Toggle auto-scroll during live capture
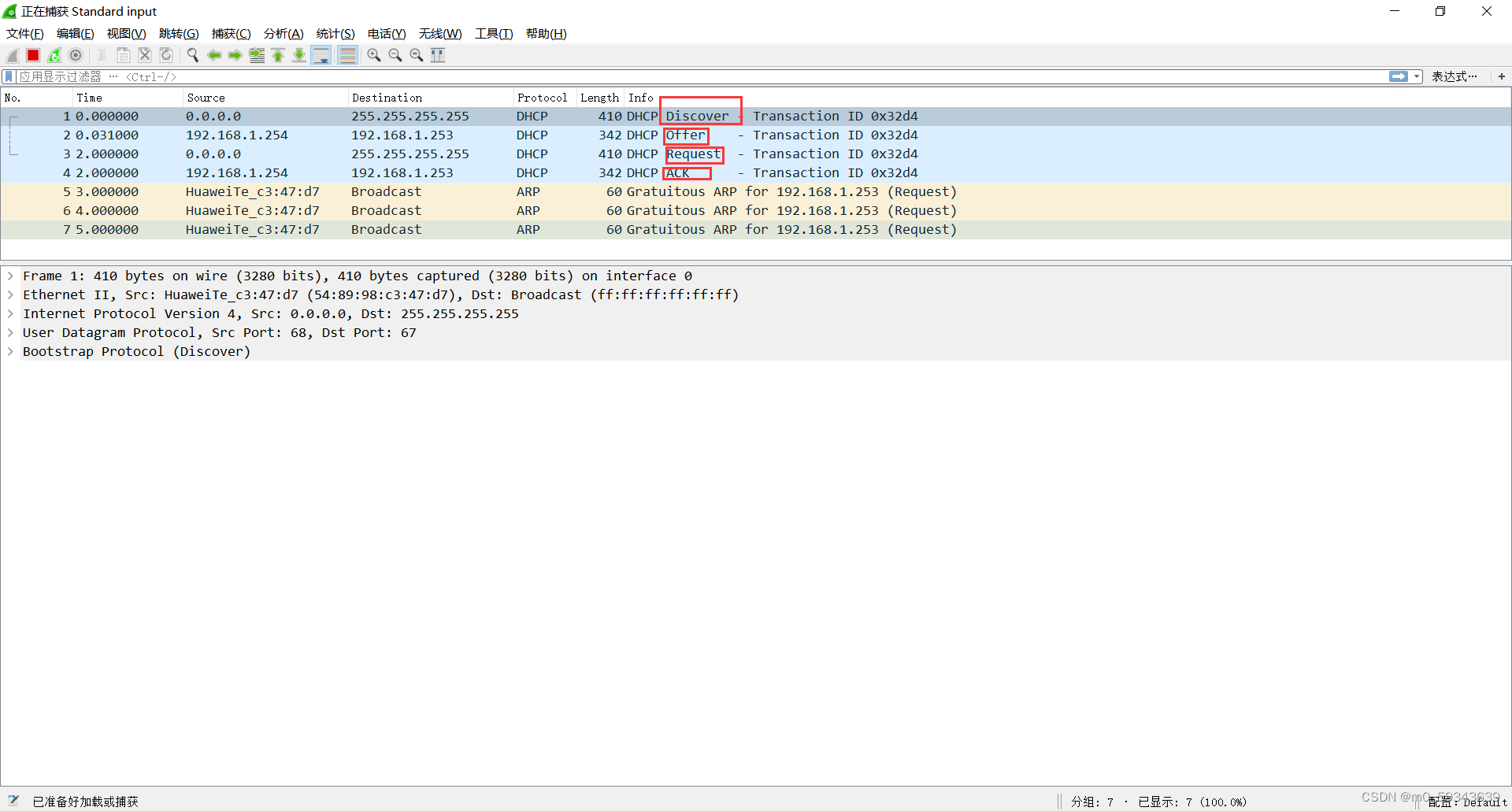 (x=321, y=55)
